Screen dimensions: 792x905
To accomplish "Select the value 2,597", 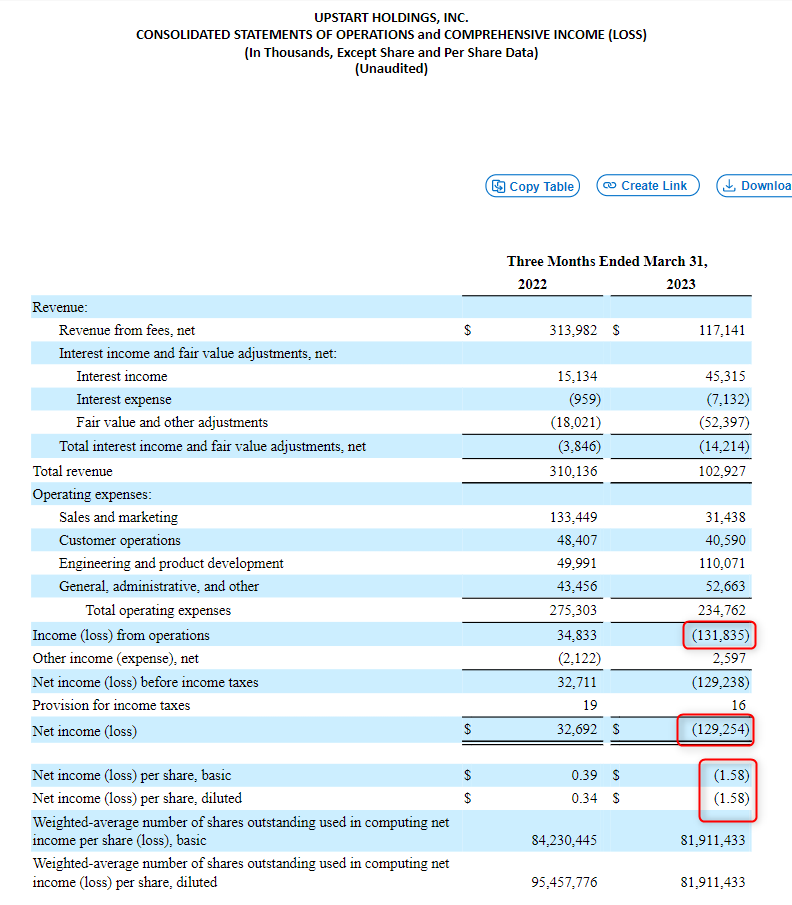I will pos(729,658).
